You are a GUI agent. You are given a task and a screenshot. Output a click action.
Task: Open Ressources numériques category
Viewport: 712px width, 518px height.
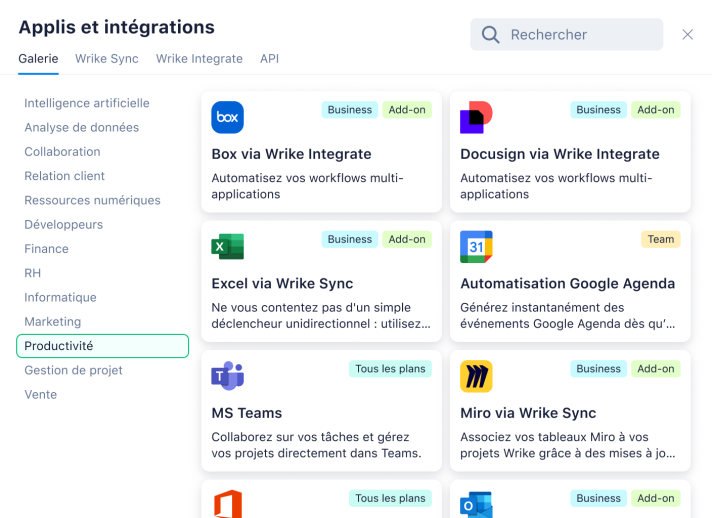[x=92, y=200]
